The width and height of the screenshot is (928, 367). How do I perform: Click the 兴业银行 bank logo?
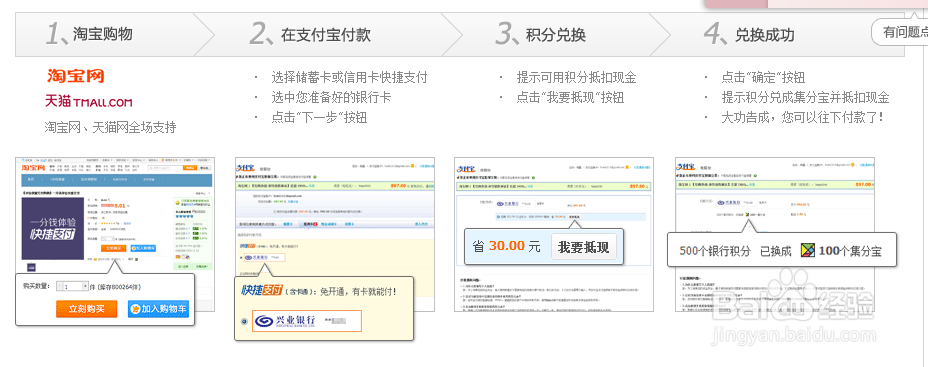coord(286,321)
